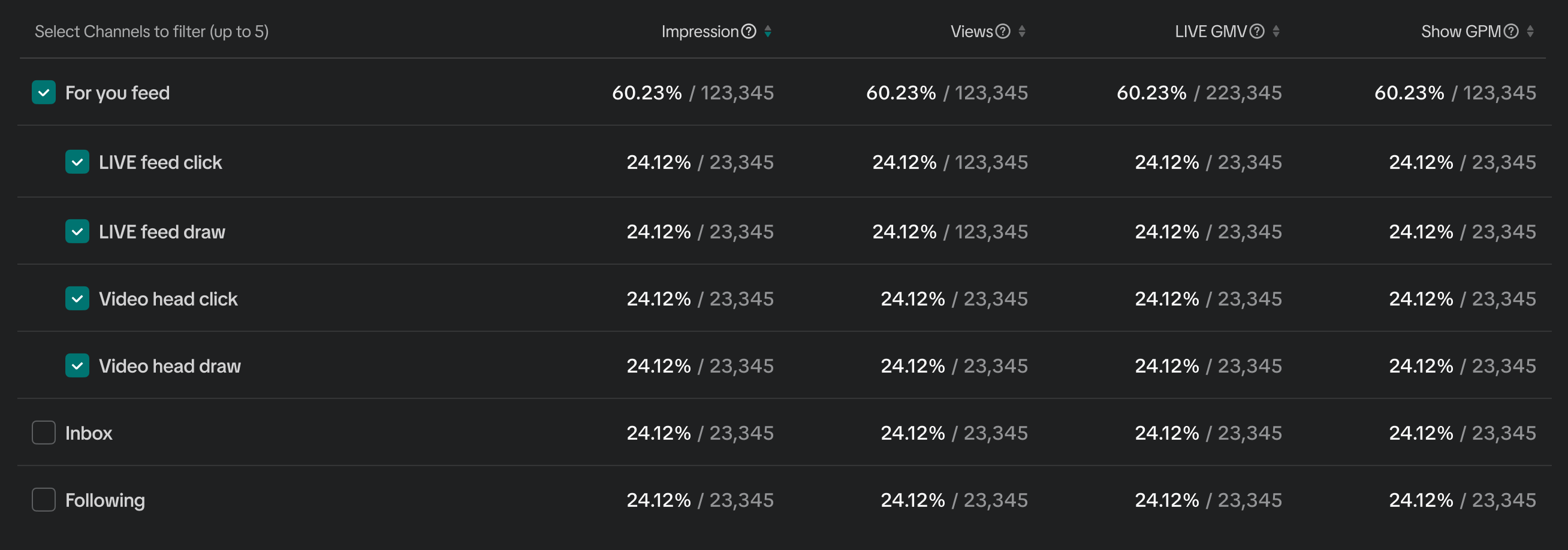Viewport: 1568px width, 550px height.
Task: Select the Inbox row label
Action: coord(89,433)
